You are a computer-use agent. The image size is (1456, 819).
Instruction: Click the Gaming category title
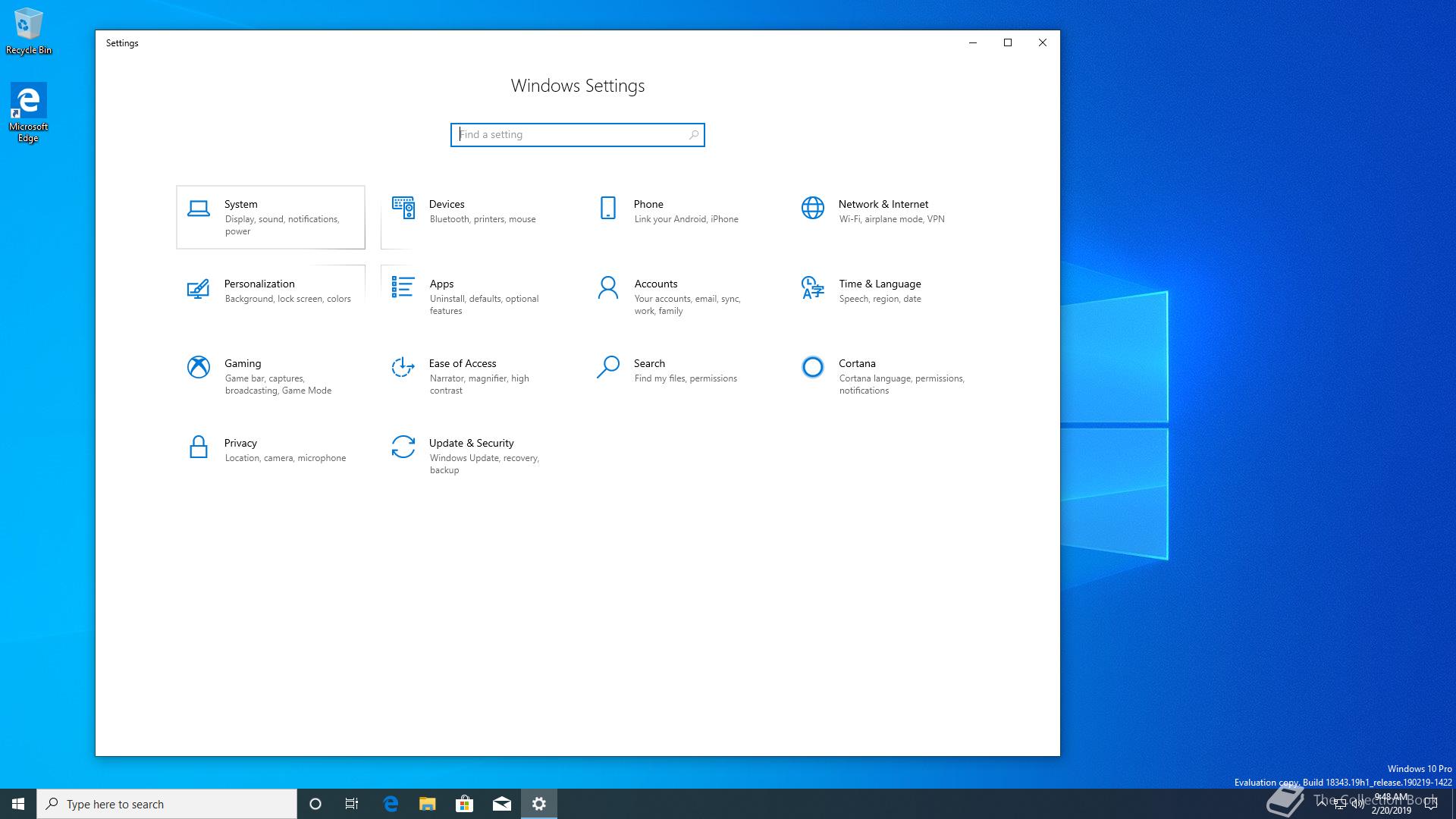coord(243,363)
